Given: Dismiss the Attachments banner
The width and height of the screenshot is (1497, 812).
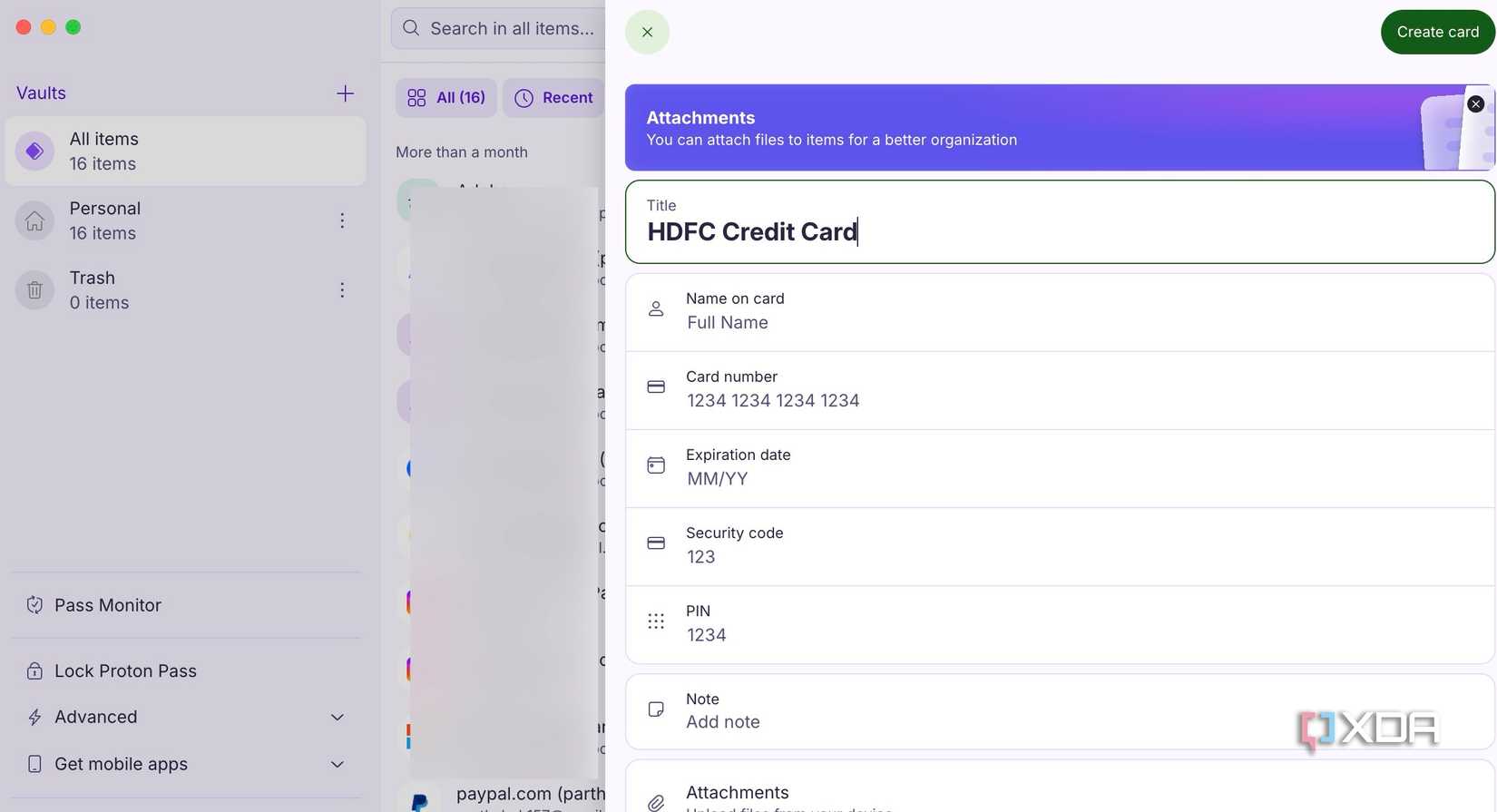Looking at the screenshot, I should (x=1476, y=104).
